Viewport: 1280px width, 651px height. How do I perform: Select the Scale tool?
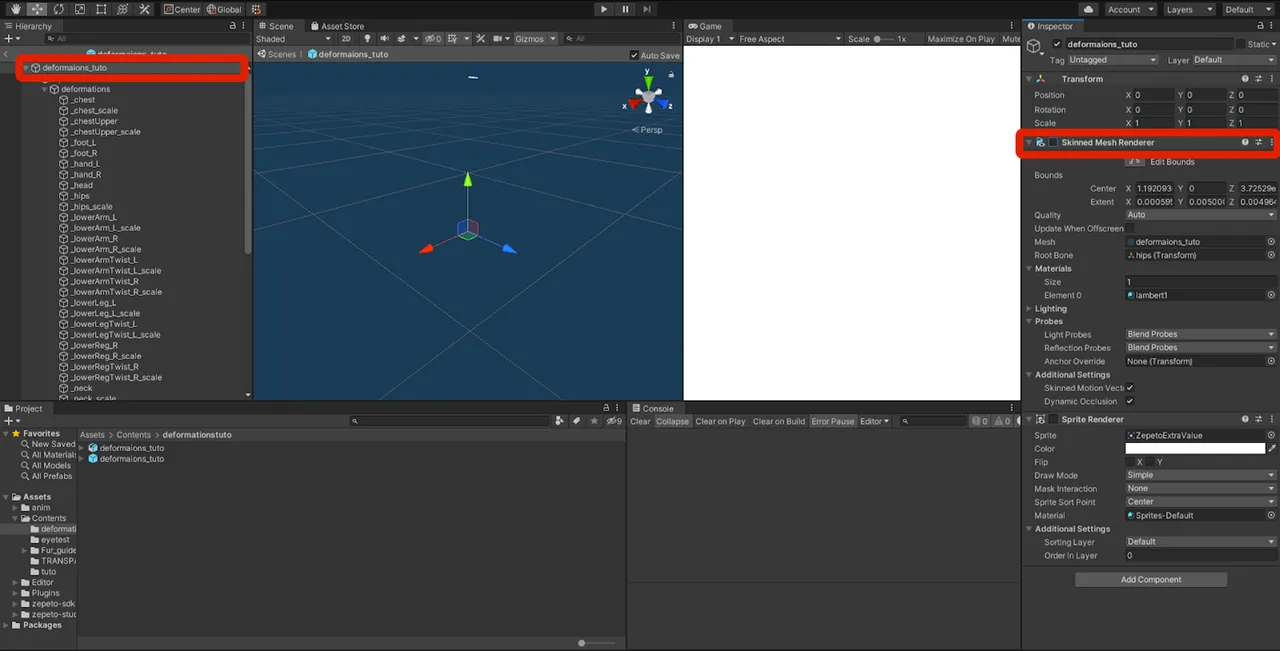(78, 8)
